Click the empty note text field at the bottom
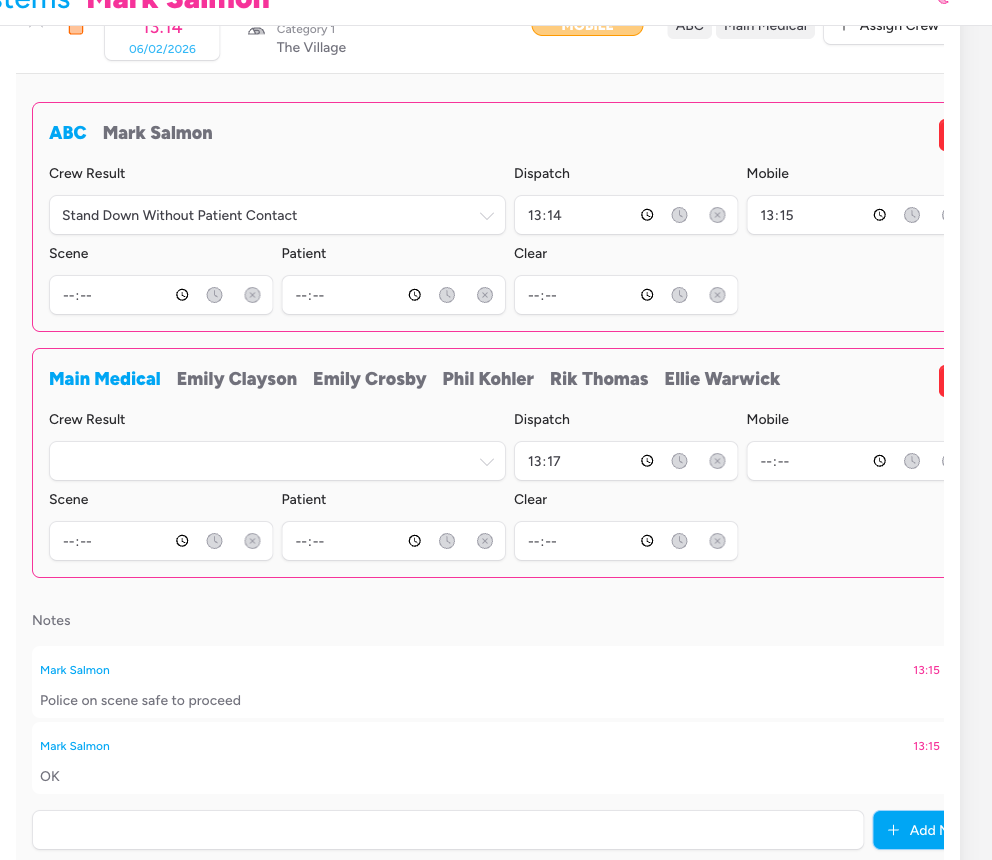The width and height of the screenshot is (992, 860). pos(448,829)
